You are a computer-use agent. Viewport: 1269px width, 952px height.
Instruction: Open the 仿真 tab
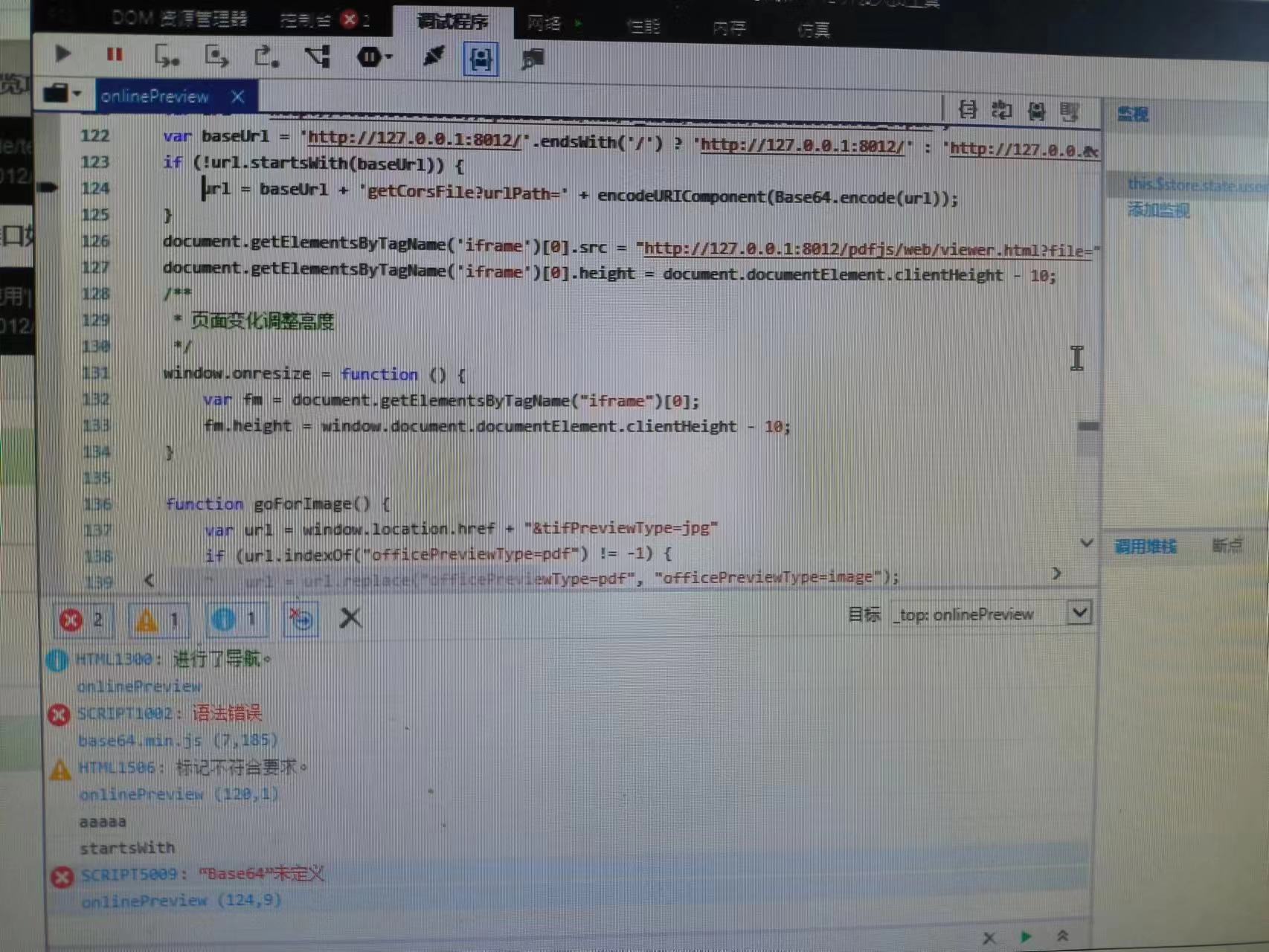(x=813, y=30)
